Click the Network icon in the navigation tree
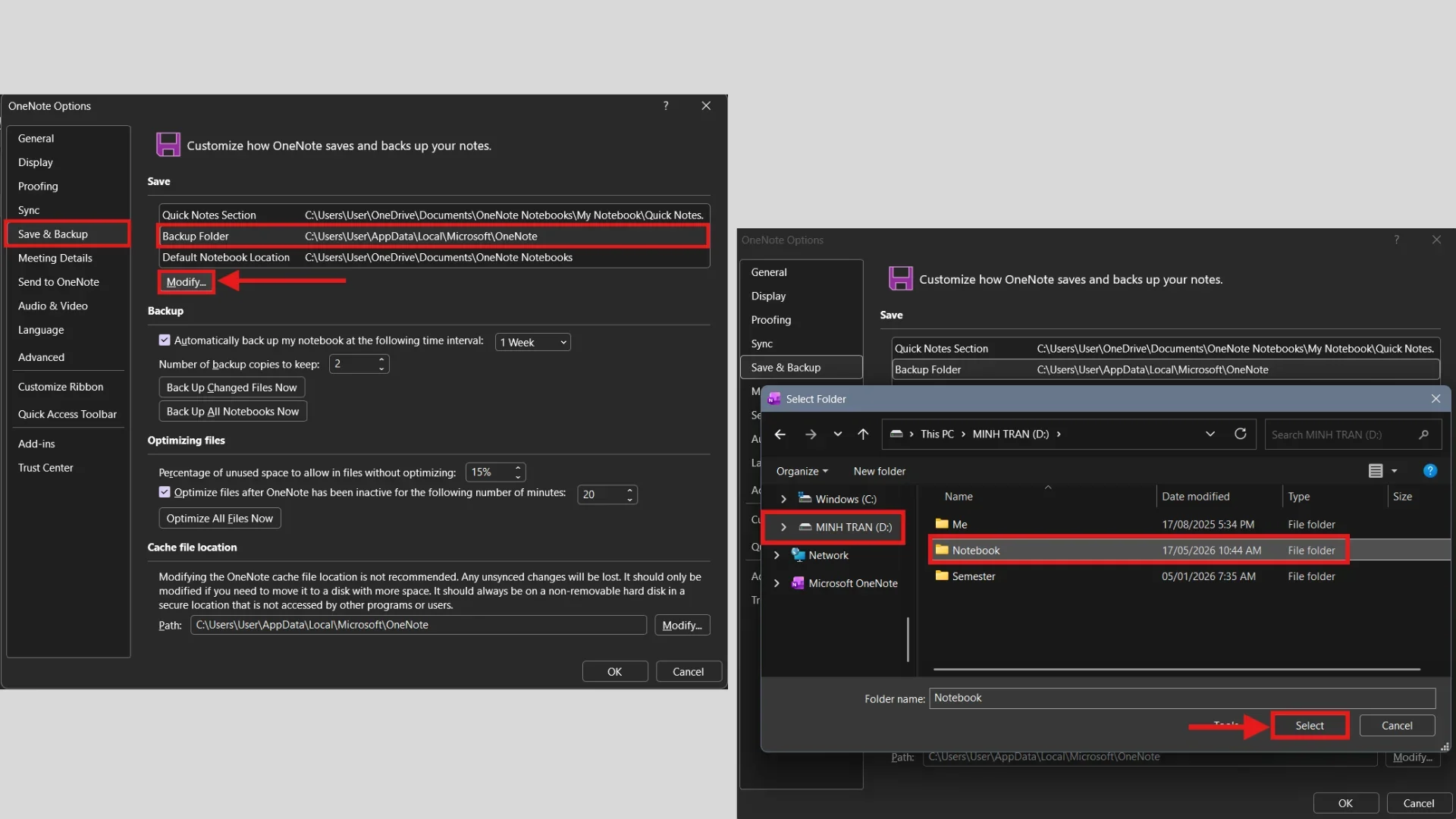This screenshot has width=1456, height=819. [798, 555]
